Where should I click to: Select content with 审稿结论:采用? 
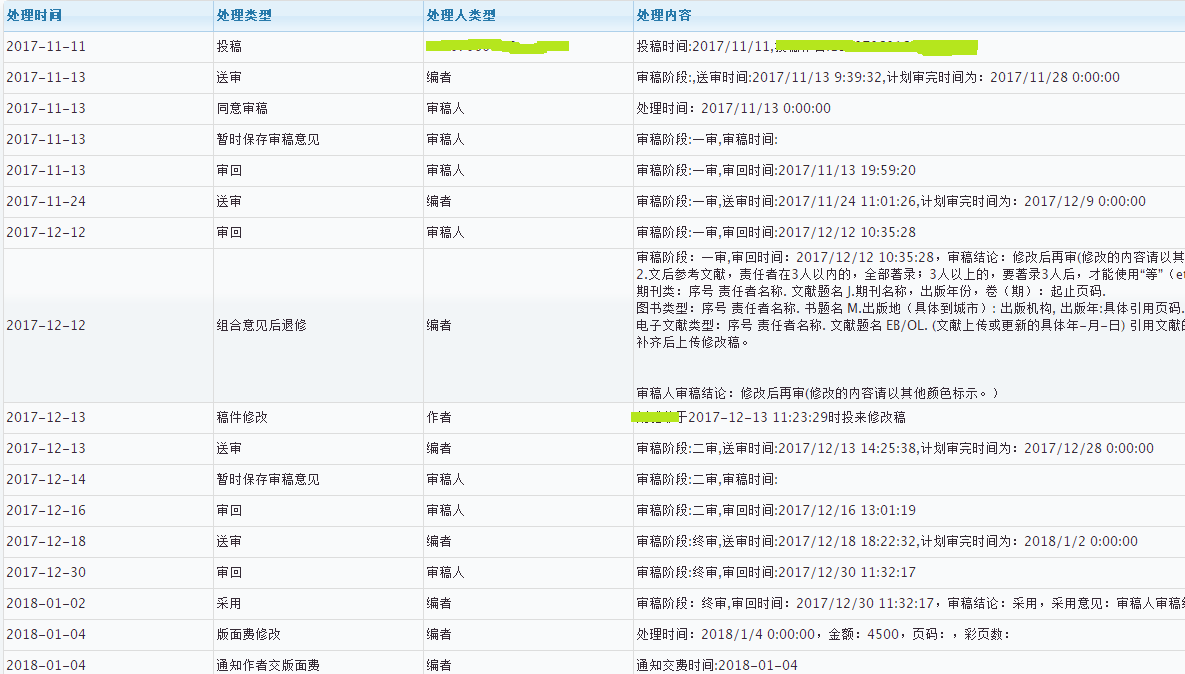pos(910,603)
